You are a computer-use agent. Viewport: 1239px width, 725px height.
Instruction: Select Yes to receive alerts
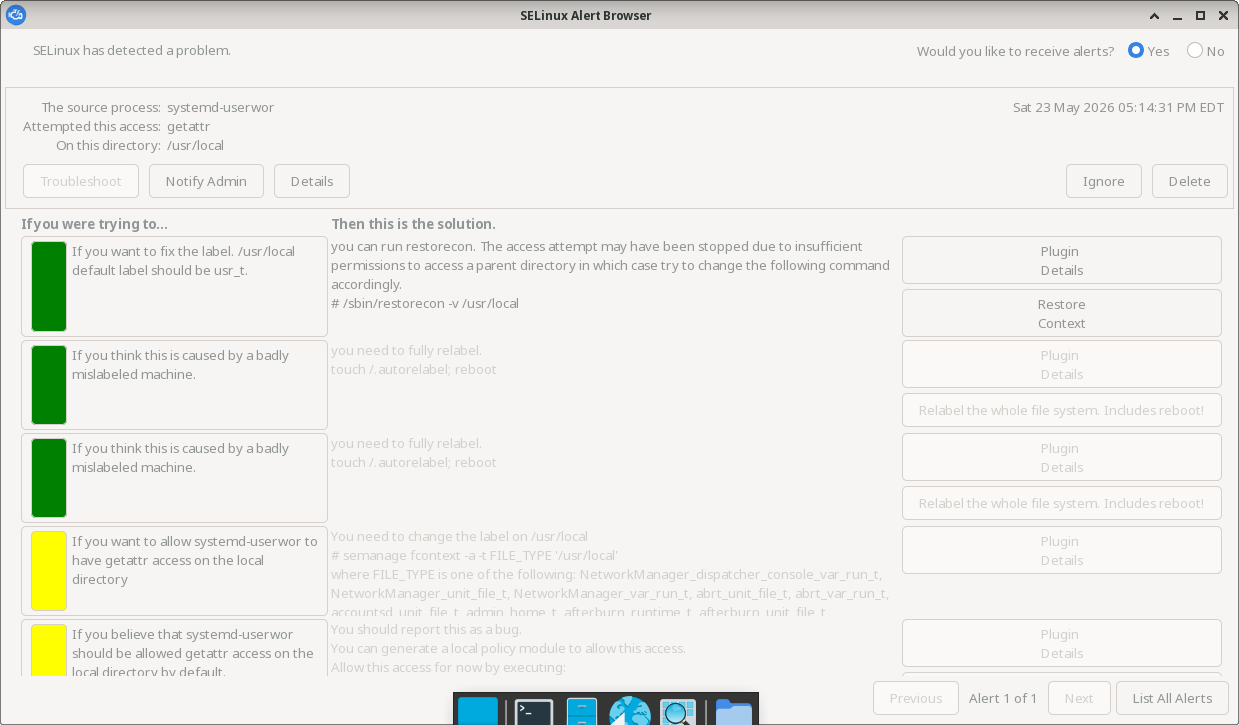(x=1148, y=51)
